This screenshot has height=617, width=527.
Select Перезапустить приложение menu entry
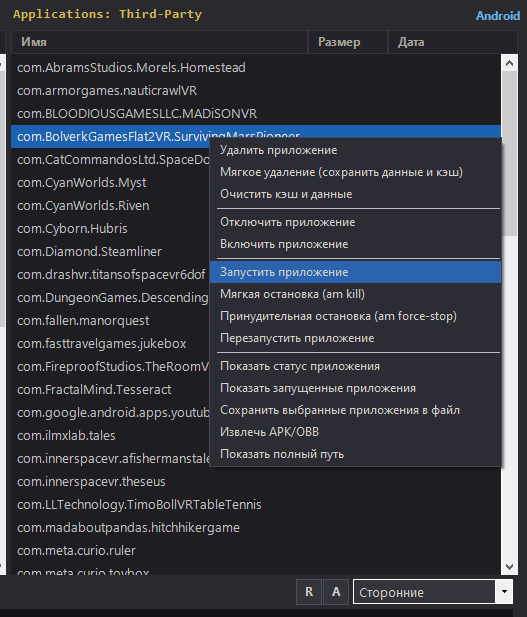point(355,338)
